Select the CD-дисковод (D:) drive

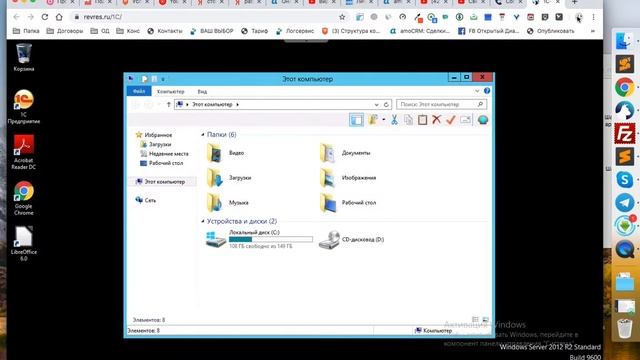click(351, 240)
